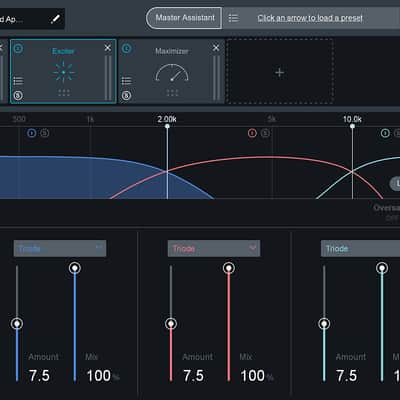Bypass the red mid band
The width and height of the screenshot is (400, 400).
coord(252,133)
